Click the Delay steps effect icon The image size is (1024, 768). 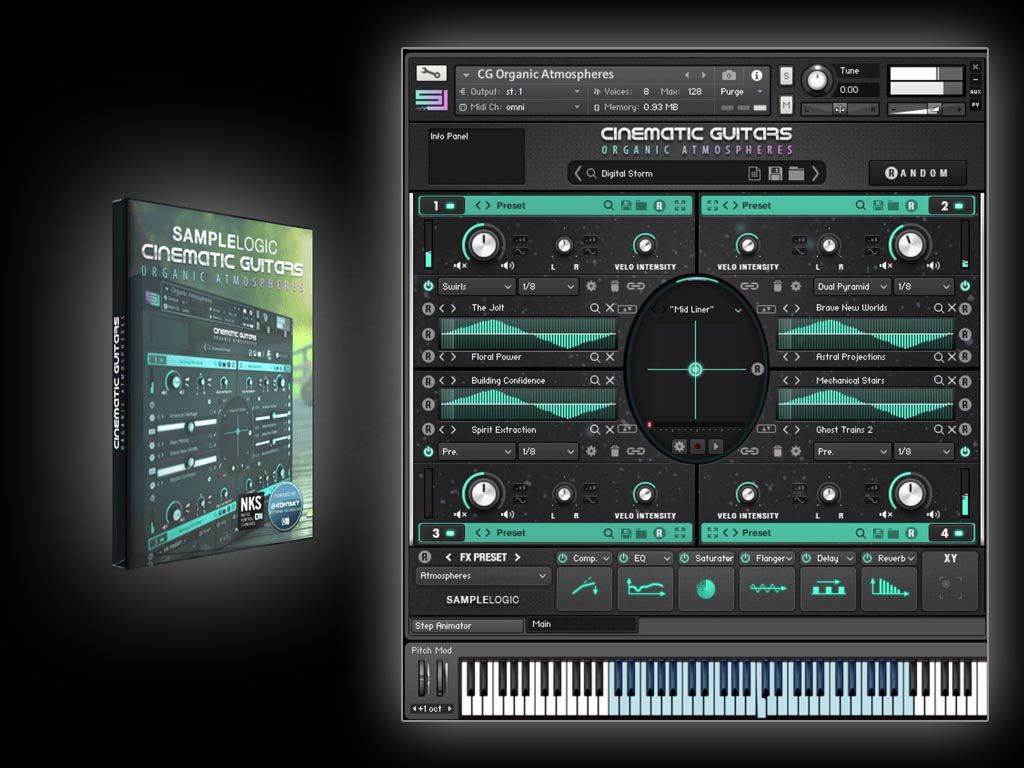tap(828, 588)
